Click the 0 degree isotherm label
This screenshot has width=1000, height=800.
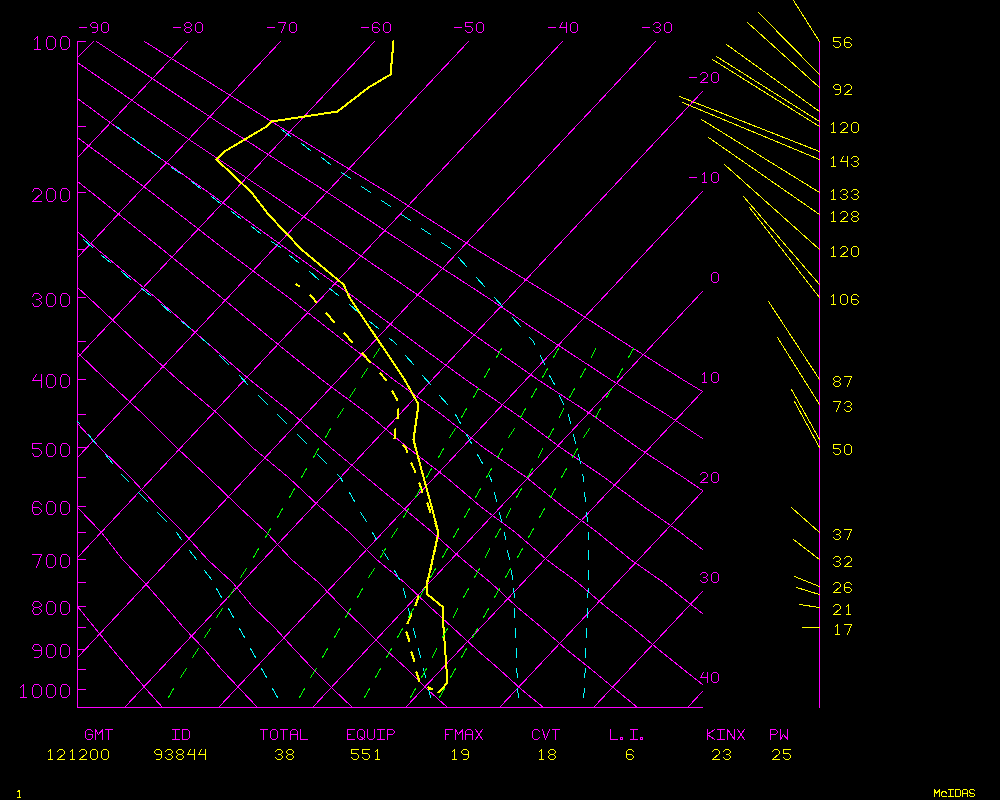(714, 278)
